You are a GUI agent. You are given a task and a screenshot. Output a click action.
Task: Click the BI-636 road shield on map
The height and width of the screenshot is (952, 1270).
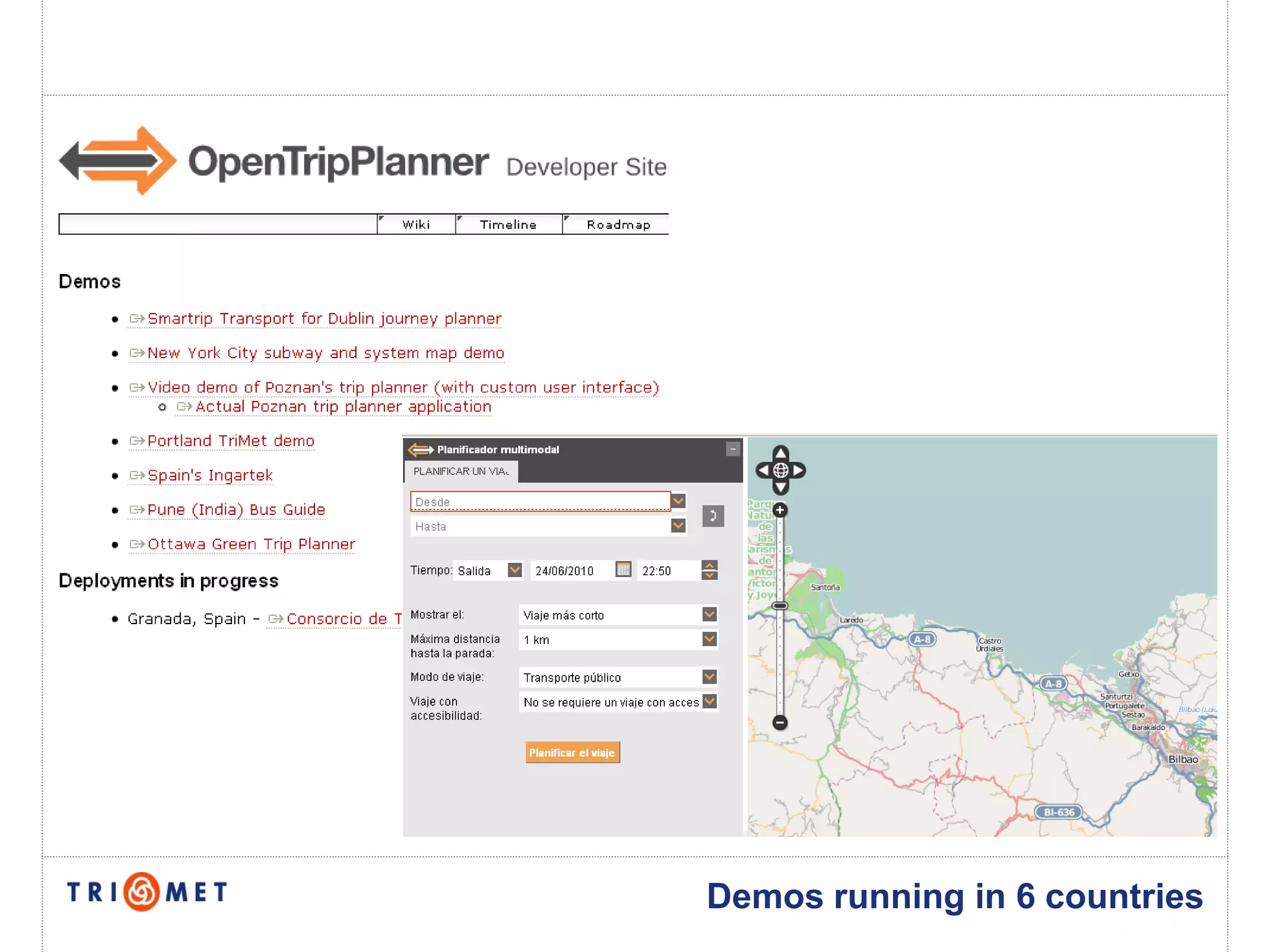pyautogui.click(x=1059, y=812)
